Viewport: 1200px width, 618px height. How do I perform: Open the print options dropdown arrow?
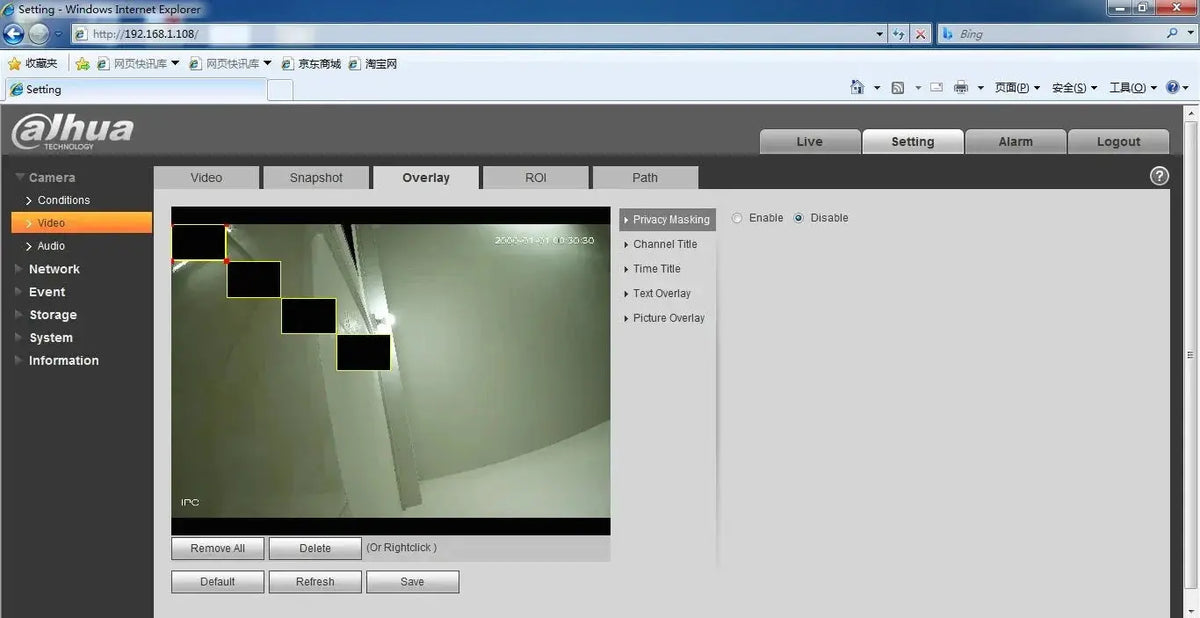[980, 88]
